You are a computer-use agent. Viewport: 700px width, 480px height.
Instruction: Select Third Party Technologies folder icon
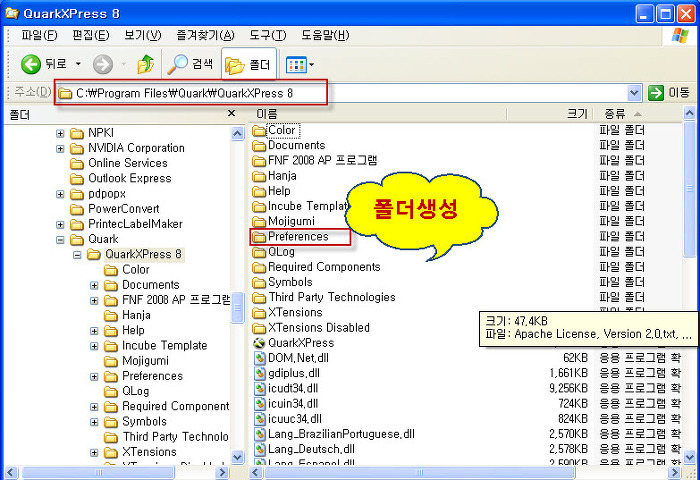(259, 297)
